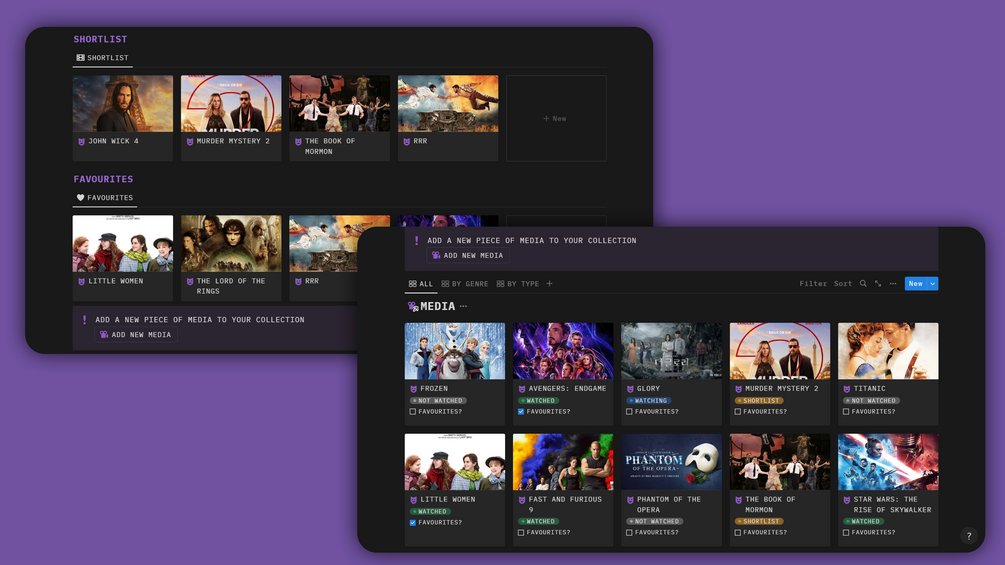Image resolution: width=1005 pixels, height=565 pixels.
Task: Click the page icon next to Frozen
Action: 413,389
